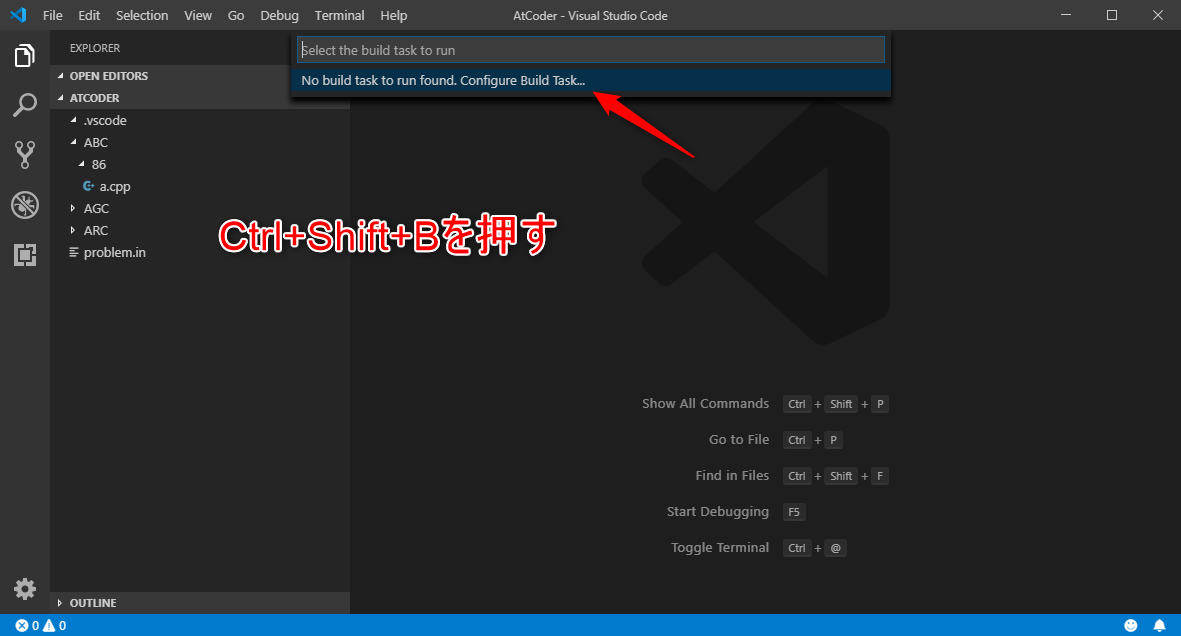1181x636 pixels.
Task: Click the F5 key hint
Action: click(794, 512)
